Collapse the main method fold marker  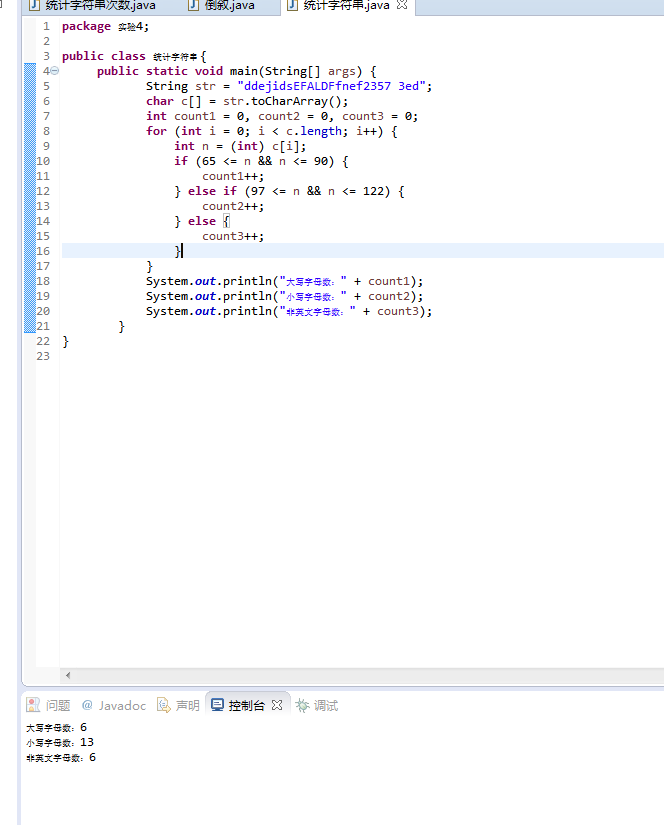pyautogui.click(x=55, y=71)
